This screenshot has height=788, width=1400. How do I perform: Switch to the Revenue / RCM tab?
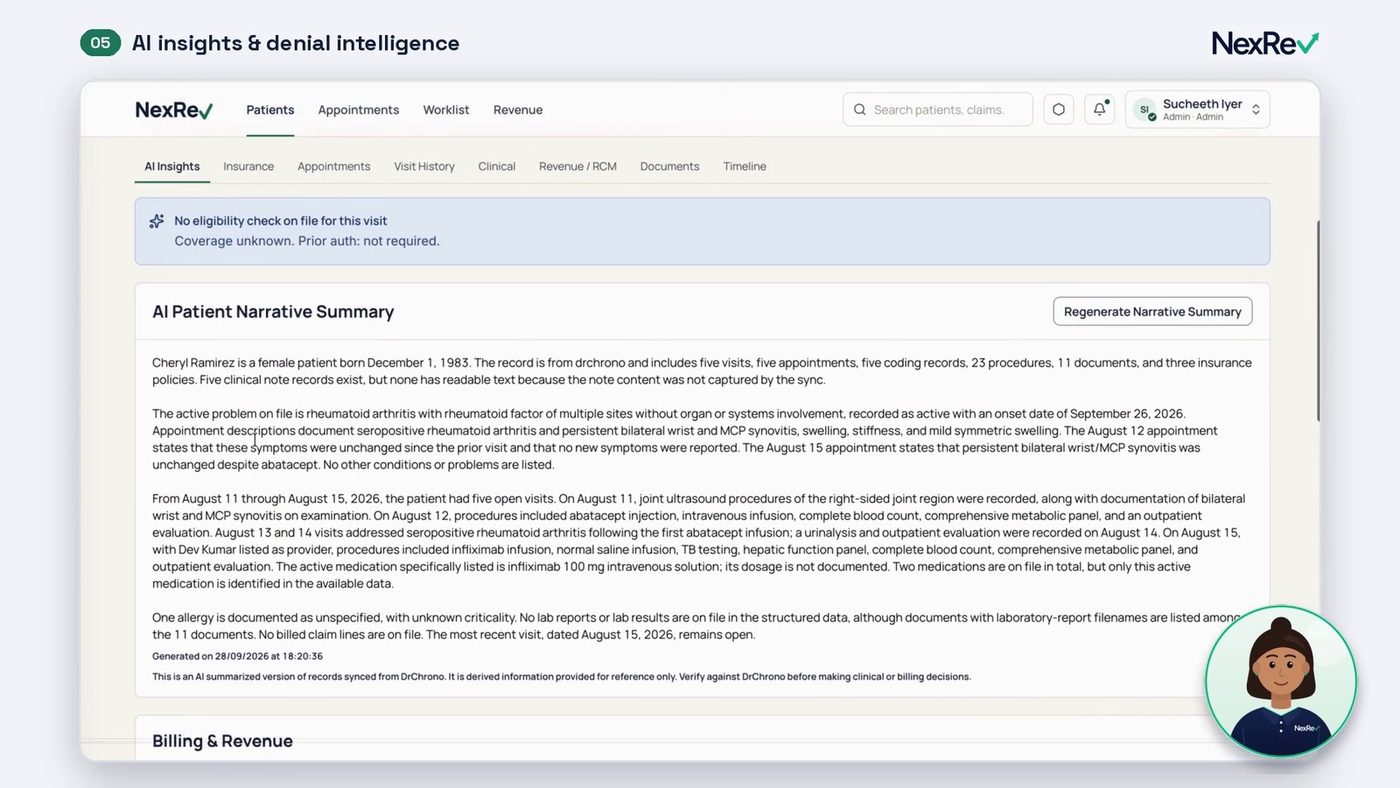(x=578, y=166)
